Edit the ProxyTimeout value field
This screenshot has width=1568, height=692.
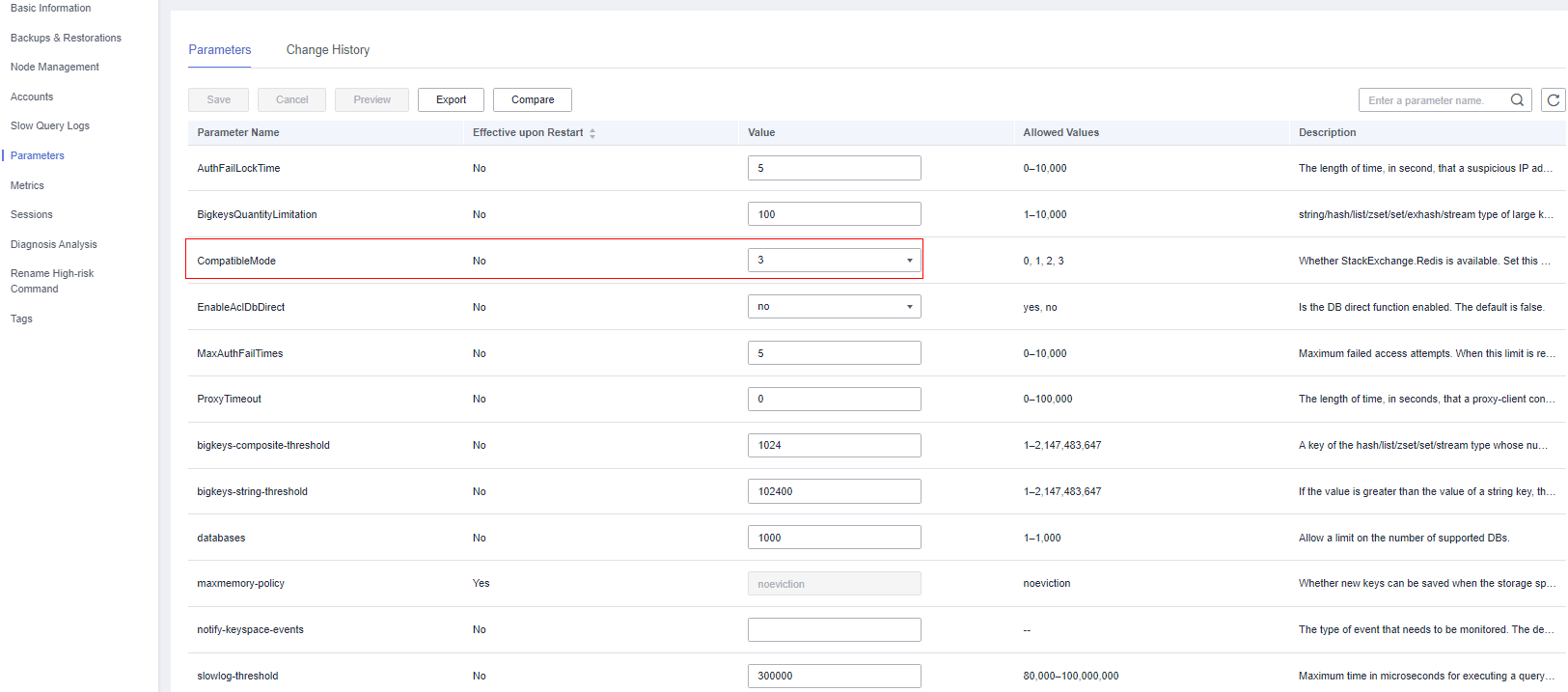click(834, 400)
